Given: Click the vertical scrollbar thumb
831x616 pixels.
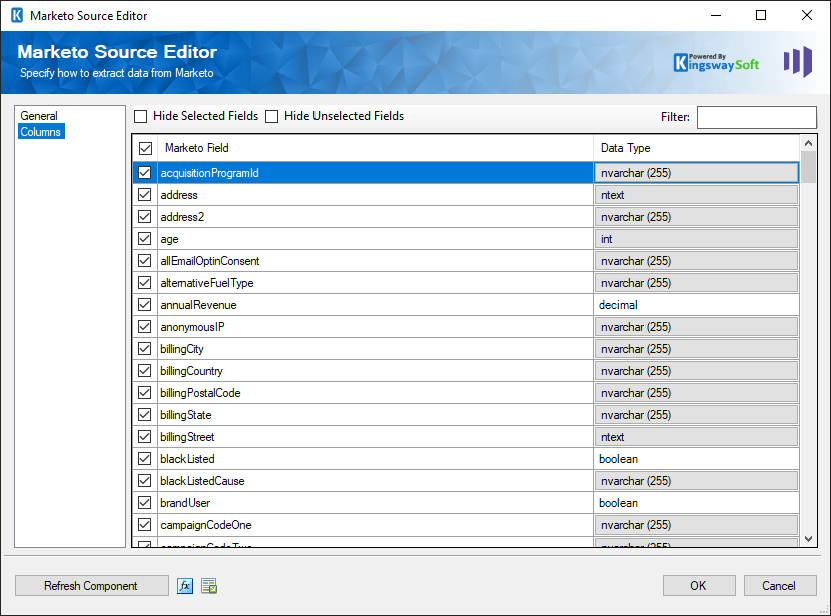Looking at the screenshot, I should (808, 167).
